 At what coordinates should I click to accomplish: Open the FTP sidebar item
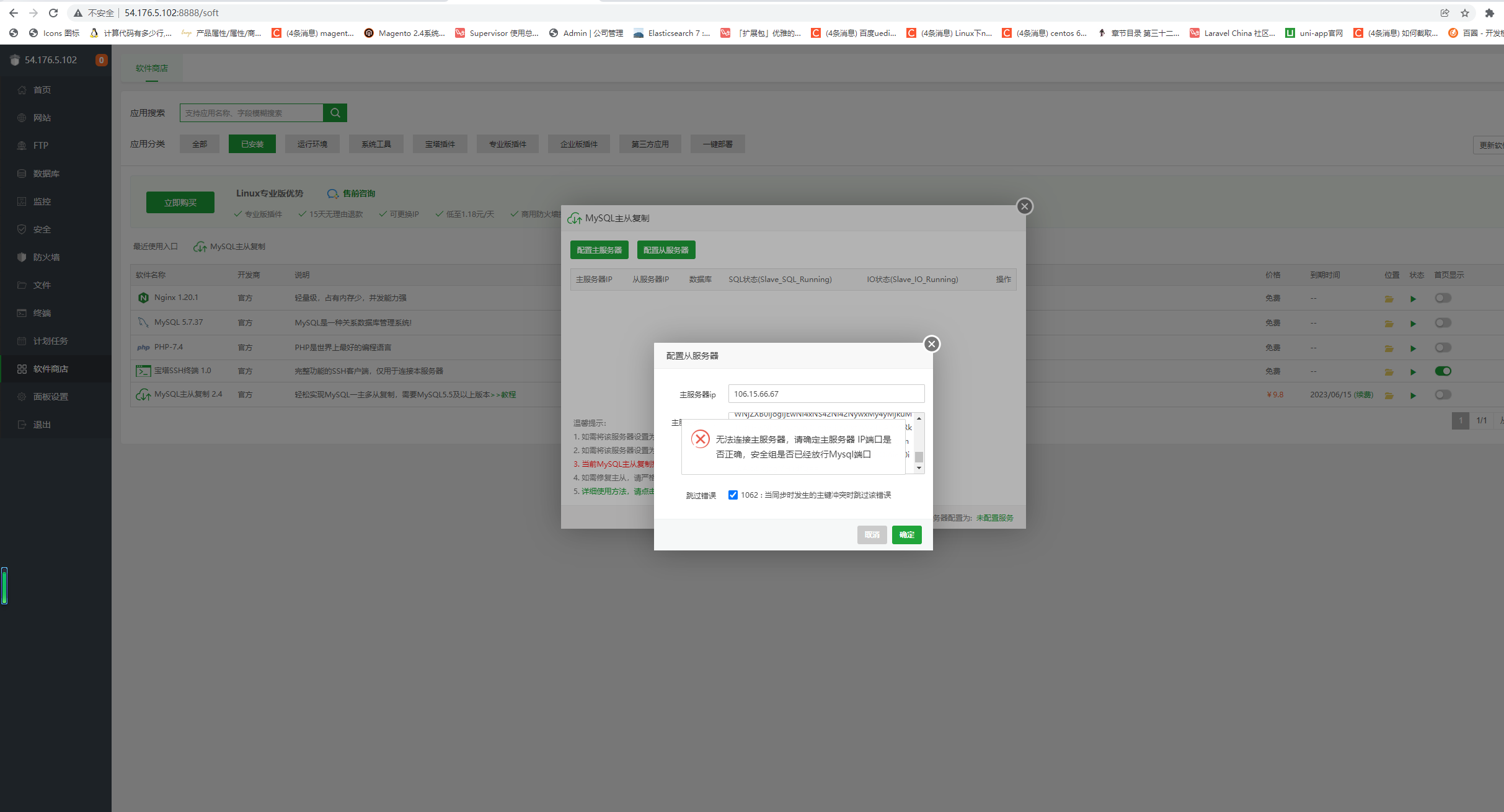tap(56, 146)
